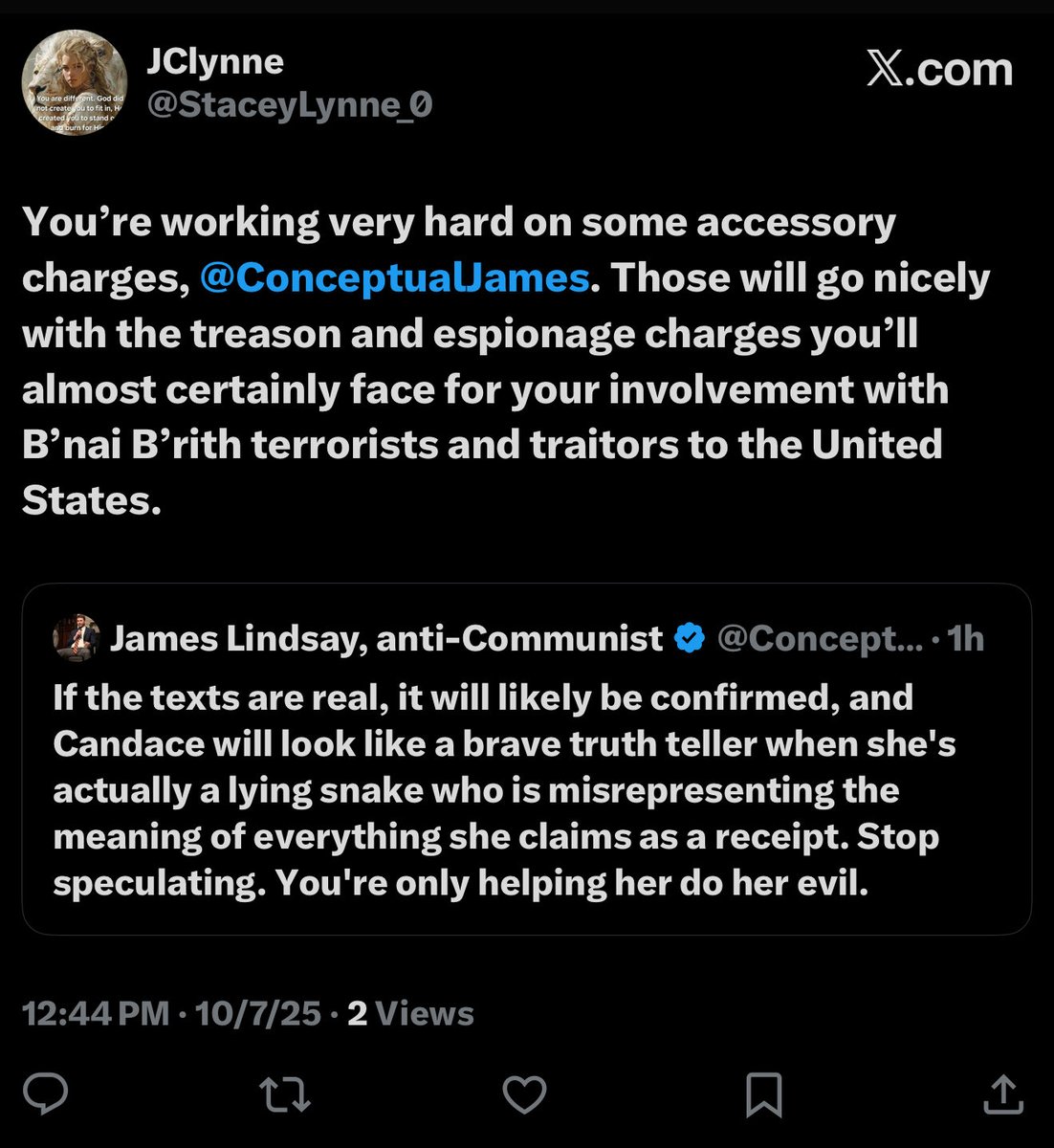Click James Lindsay's small avatar
The width and height of the screenshot is (1054, 1148).
[77, 638]
